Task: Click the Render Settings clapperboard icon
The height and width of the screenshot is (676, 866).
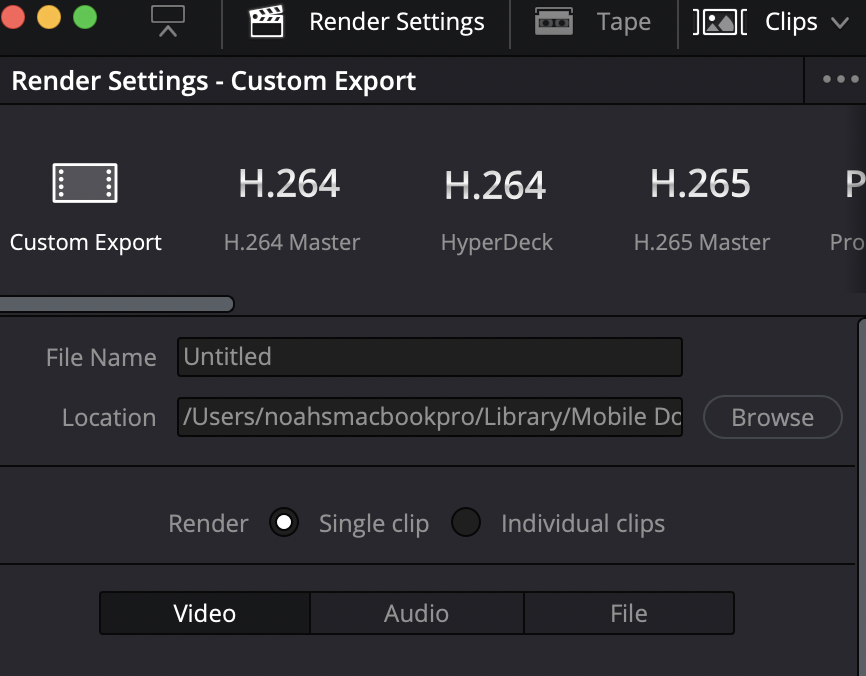Action: pos(266,22)
